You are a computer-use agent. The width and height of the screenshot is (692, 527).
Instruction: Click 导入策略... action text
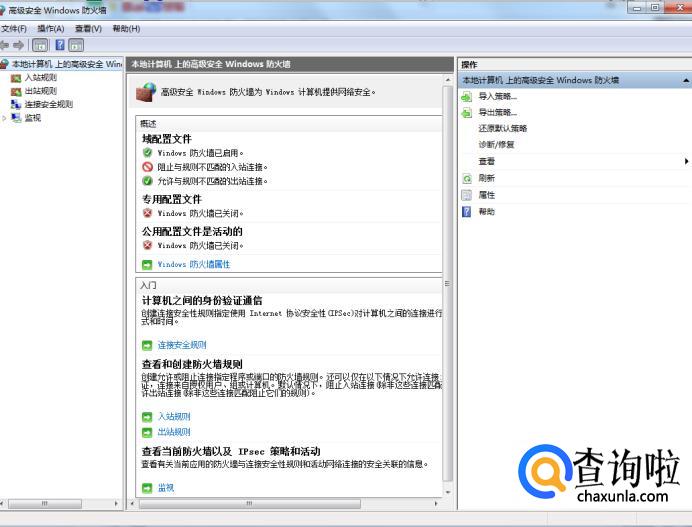tap(497, 96)
